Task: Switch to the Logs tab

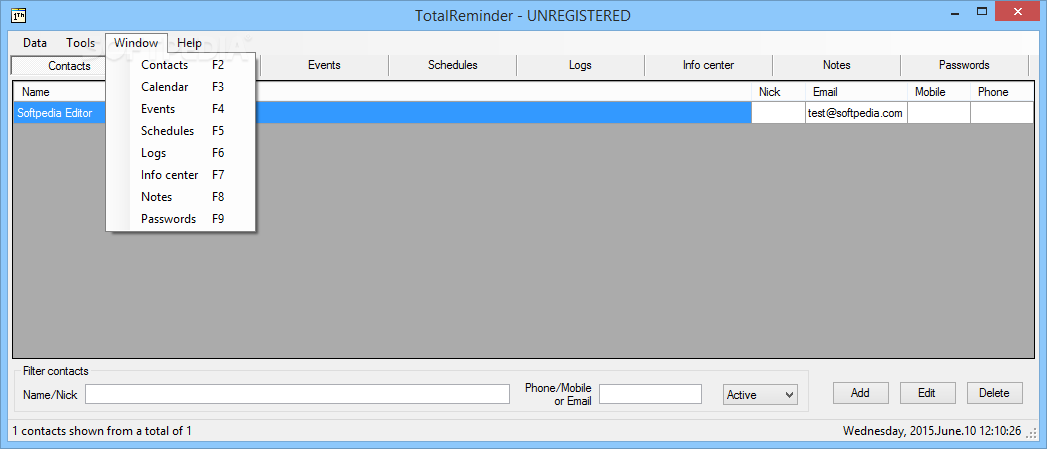Action: (x=580, y=65)
